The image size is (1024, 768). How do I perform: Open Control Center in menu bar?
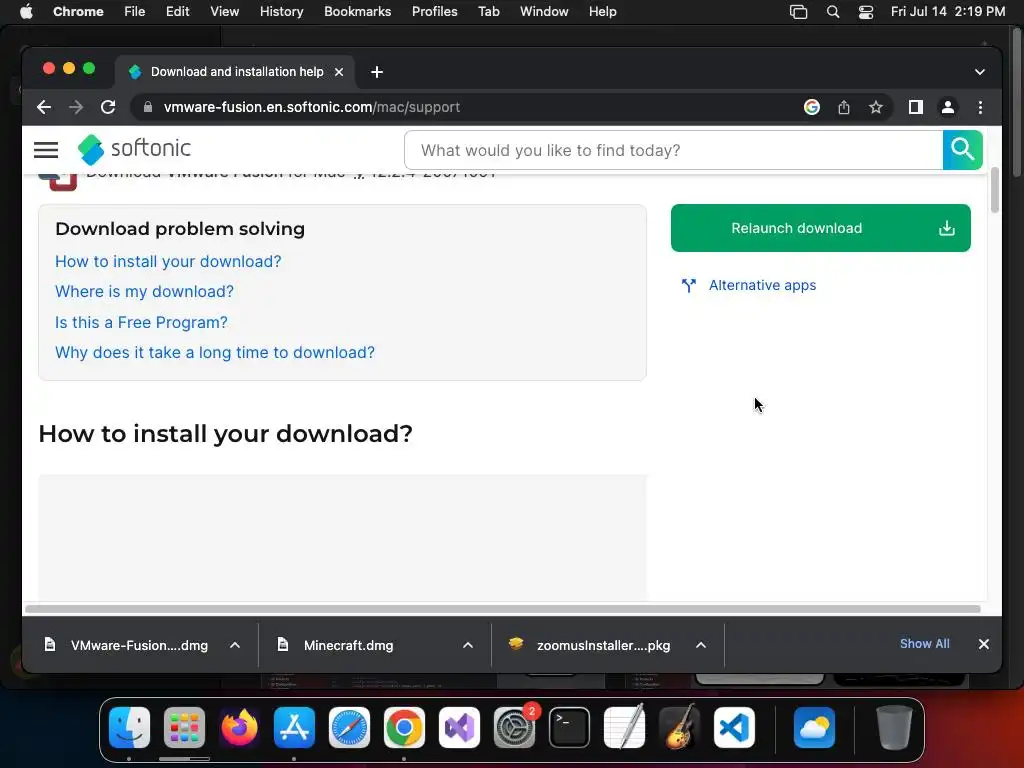[x=866, y=12]
